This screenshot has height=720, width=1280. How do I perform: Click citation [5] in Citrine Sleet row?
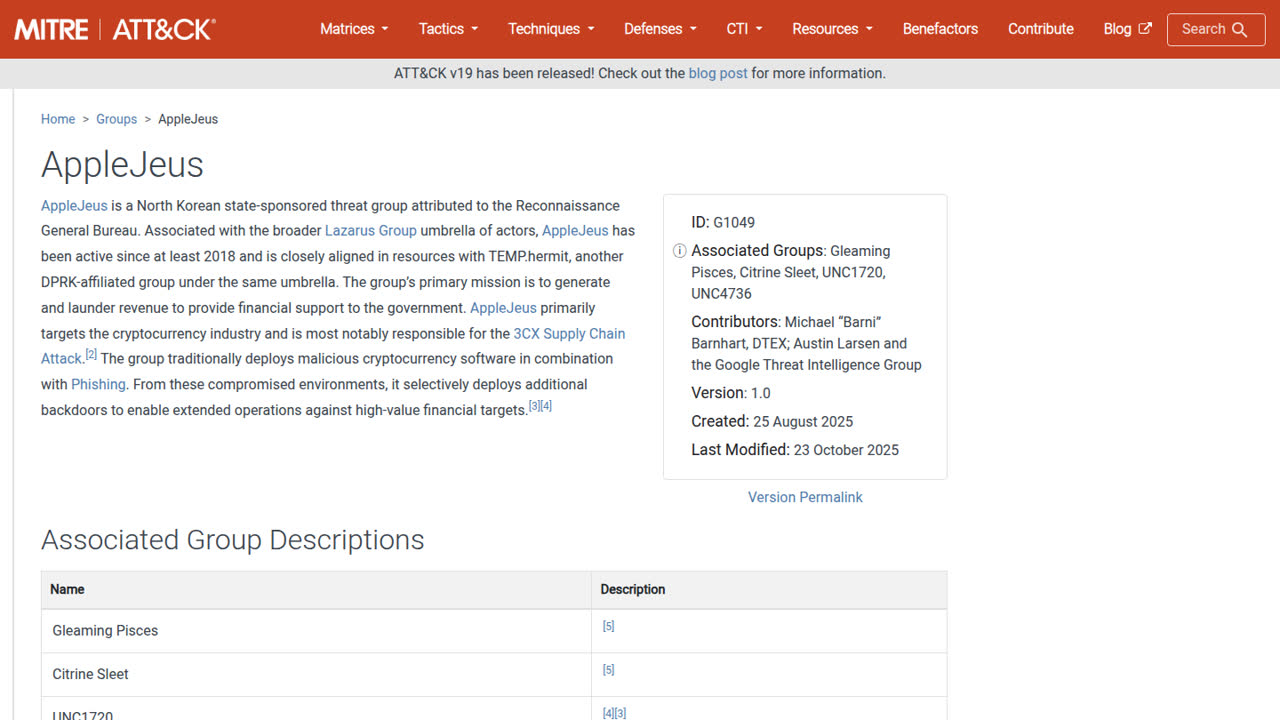608,670
